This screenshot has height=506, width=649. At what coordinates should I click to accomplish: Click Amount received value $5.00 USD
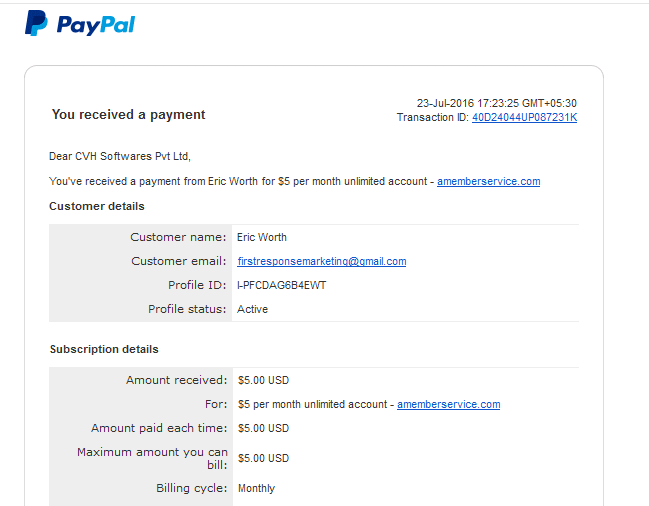263,380
